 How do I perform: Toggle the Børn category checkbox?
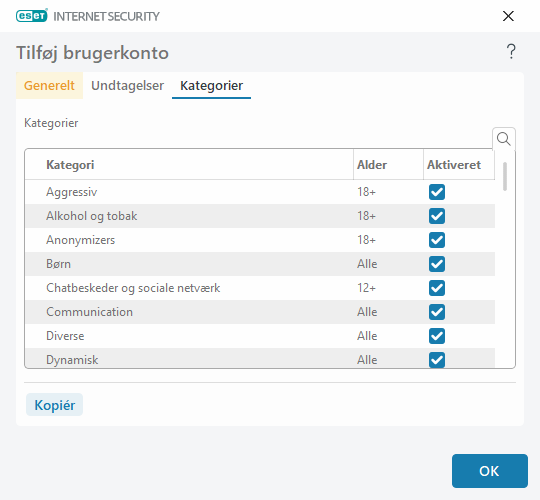[437, 264]
